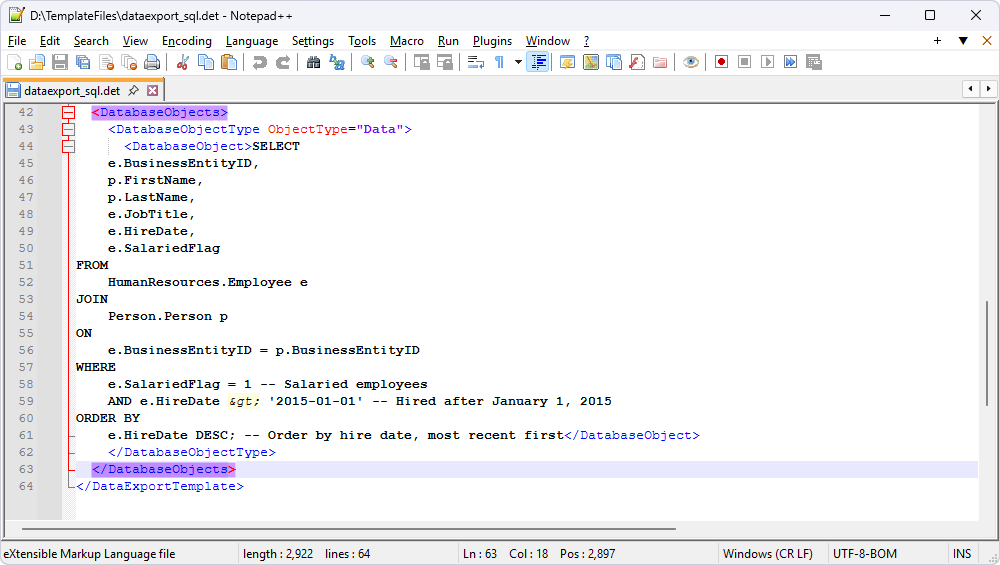The image size is (1000, 565).
Task: Collapse the DatabaseObjectType fold at line 43
Action: 68,129
